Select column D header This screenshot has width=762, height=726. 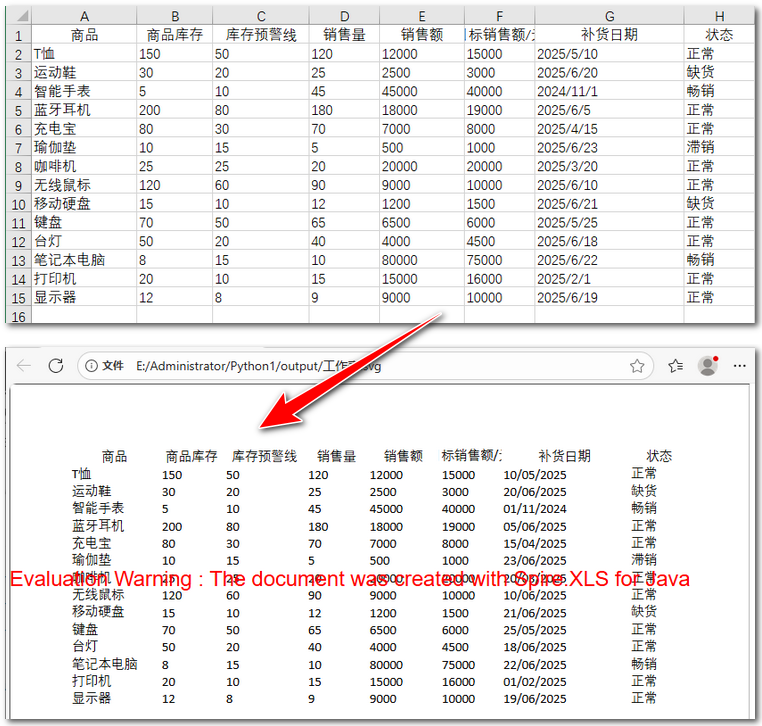click(344, 16)
